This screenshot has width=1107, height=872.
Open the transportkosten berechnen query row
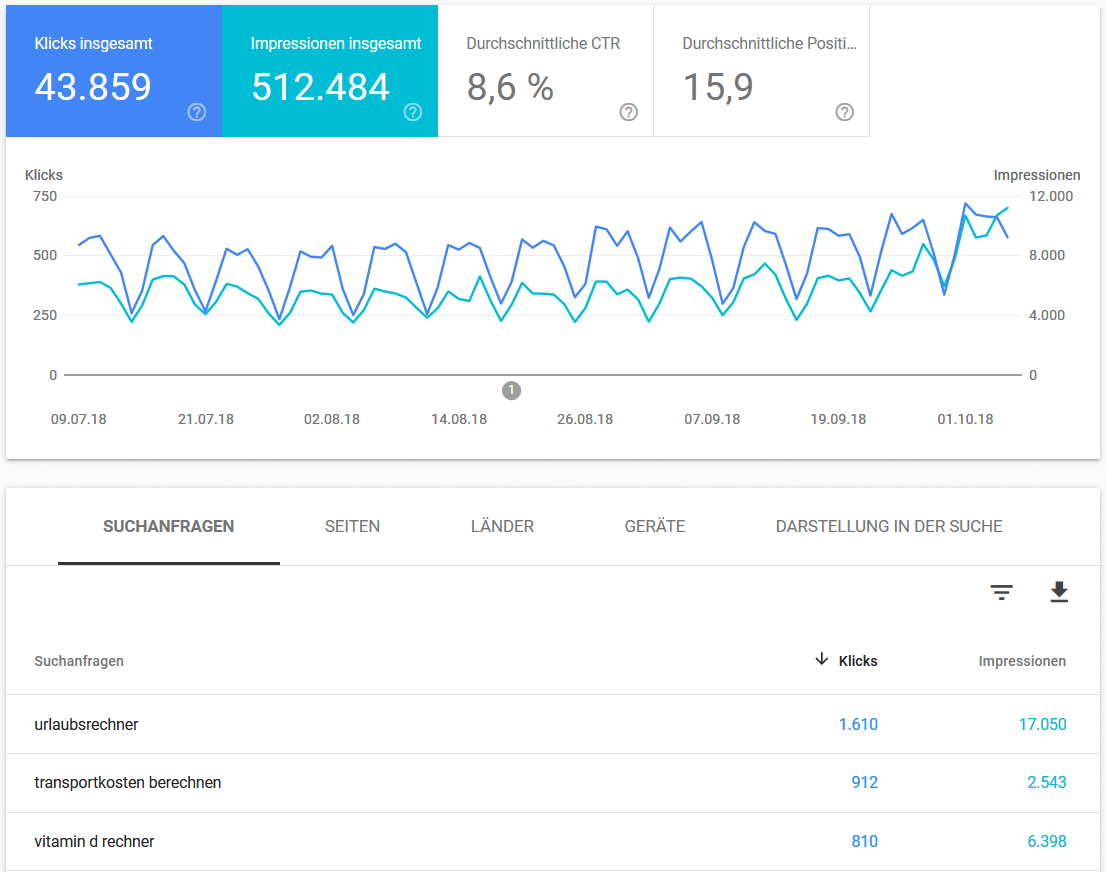pos(128,783)
